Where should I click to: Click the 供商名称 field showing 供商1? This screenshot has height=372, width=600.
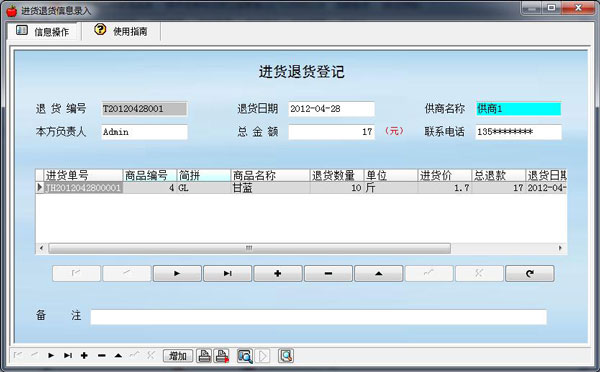[518, 109]
